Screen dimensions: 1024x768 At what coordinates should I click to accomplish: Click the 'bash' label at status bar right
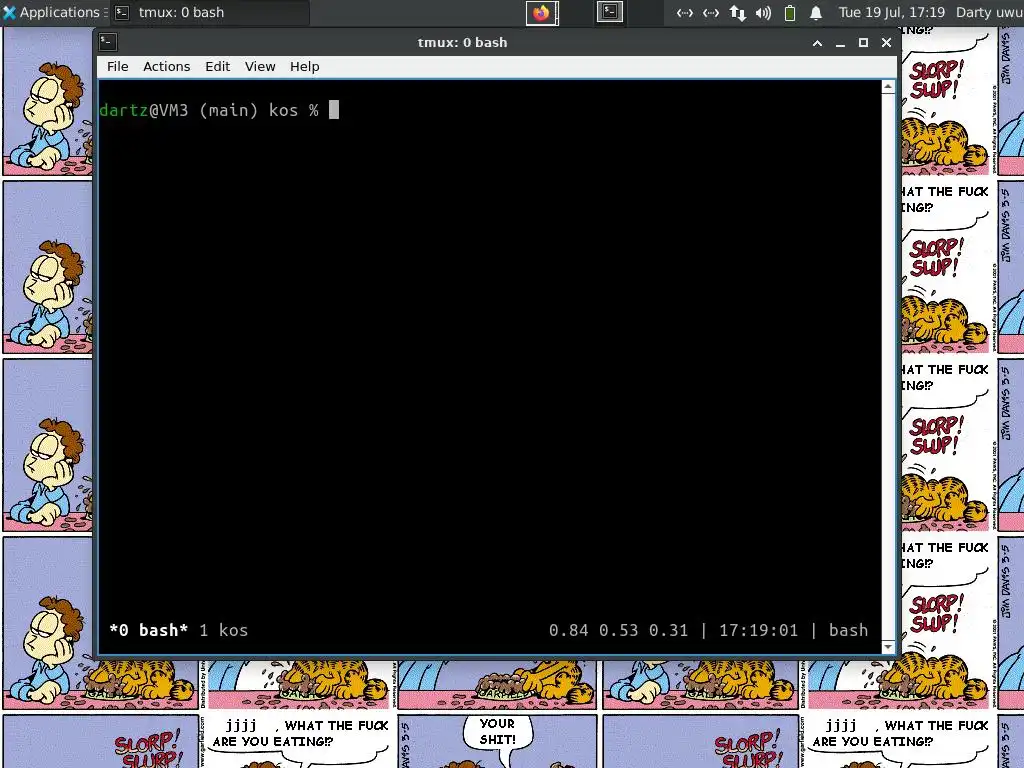[848, 630]
